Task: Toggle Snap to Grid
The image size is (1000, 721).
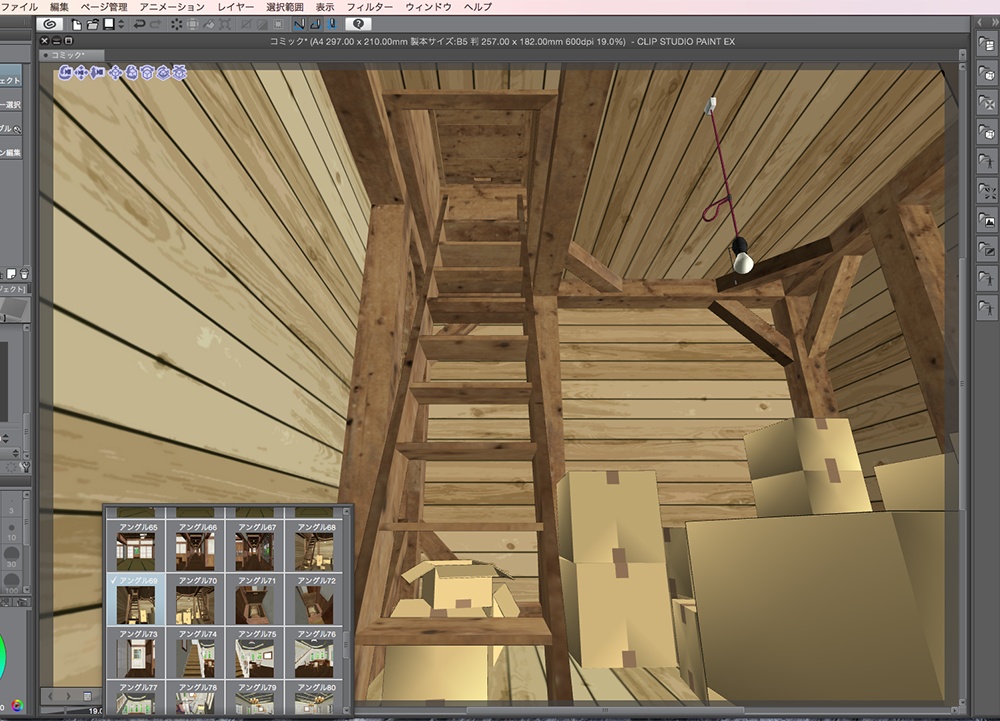Action: tap(331, 24)
